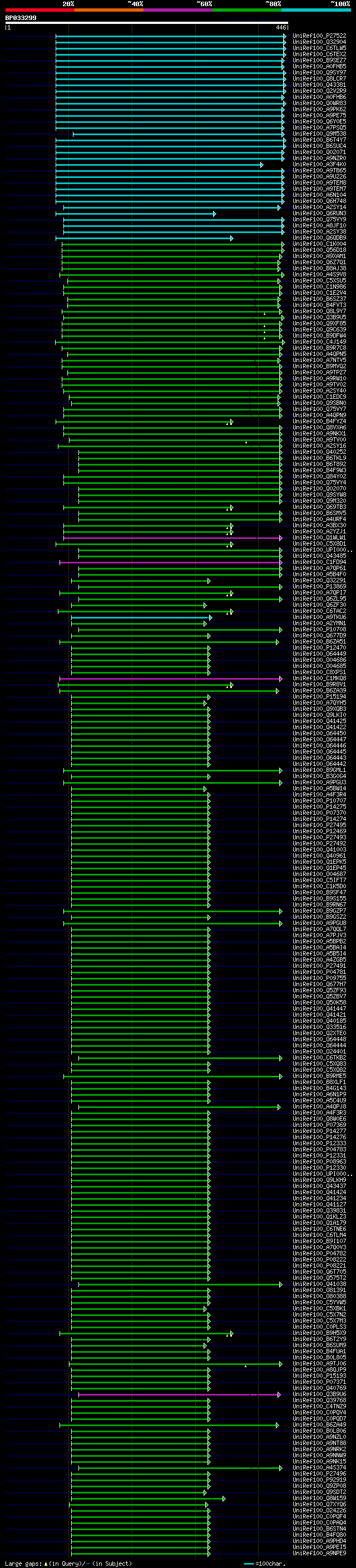Open the UniRef100_P07370 entry
The width and height of the screenshot is (356, 1568).
(319, 813)
